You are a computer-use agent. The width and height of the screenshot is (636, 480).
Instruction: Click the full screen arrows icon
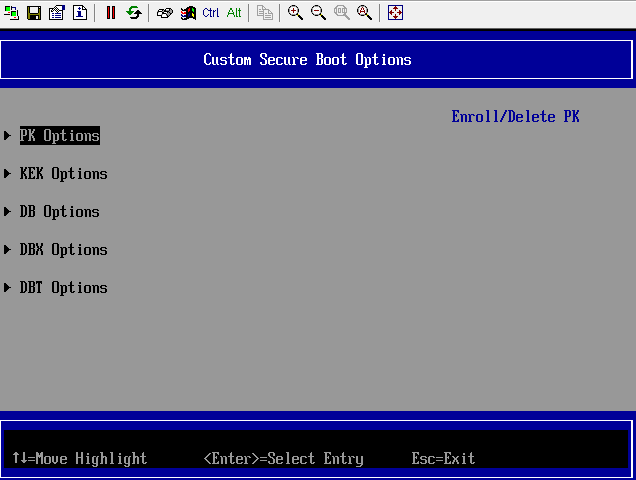coord(395,12)
